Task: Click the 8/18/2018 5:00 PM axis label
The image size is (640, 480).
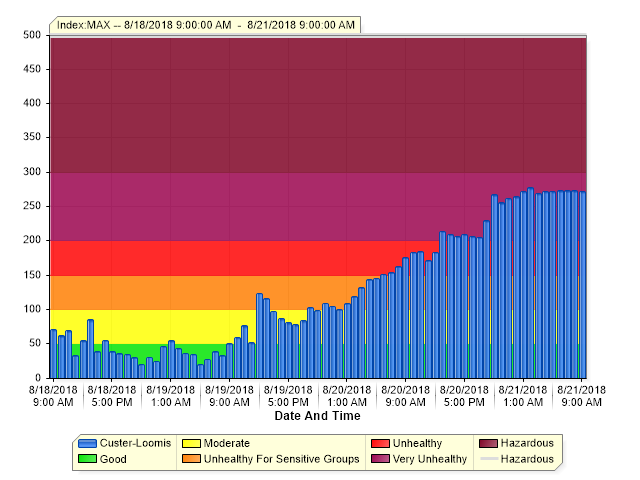Action: (111, 396)
